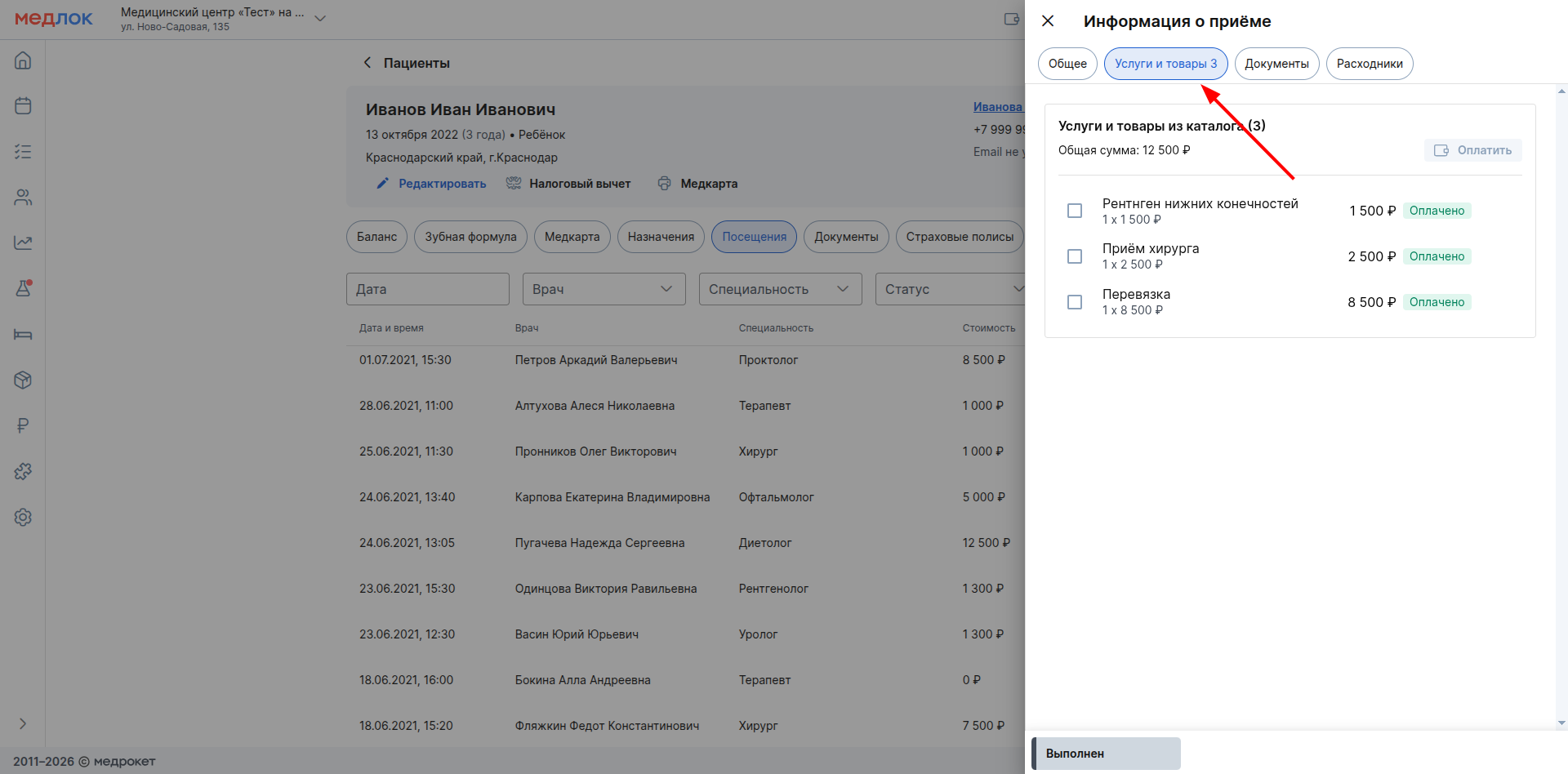The height and width of the screenshot is (774, 1568).
Task: Open the settings gear icon in sidebar
Action: (x=23, y=517)
